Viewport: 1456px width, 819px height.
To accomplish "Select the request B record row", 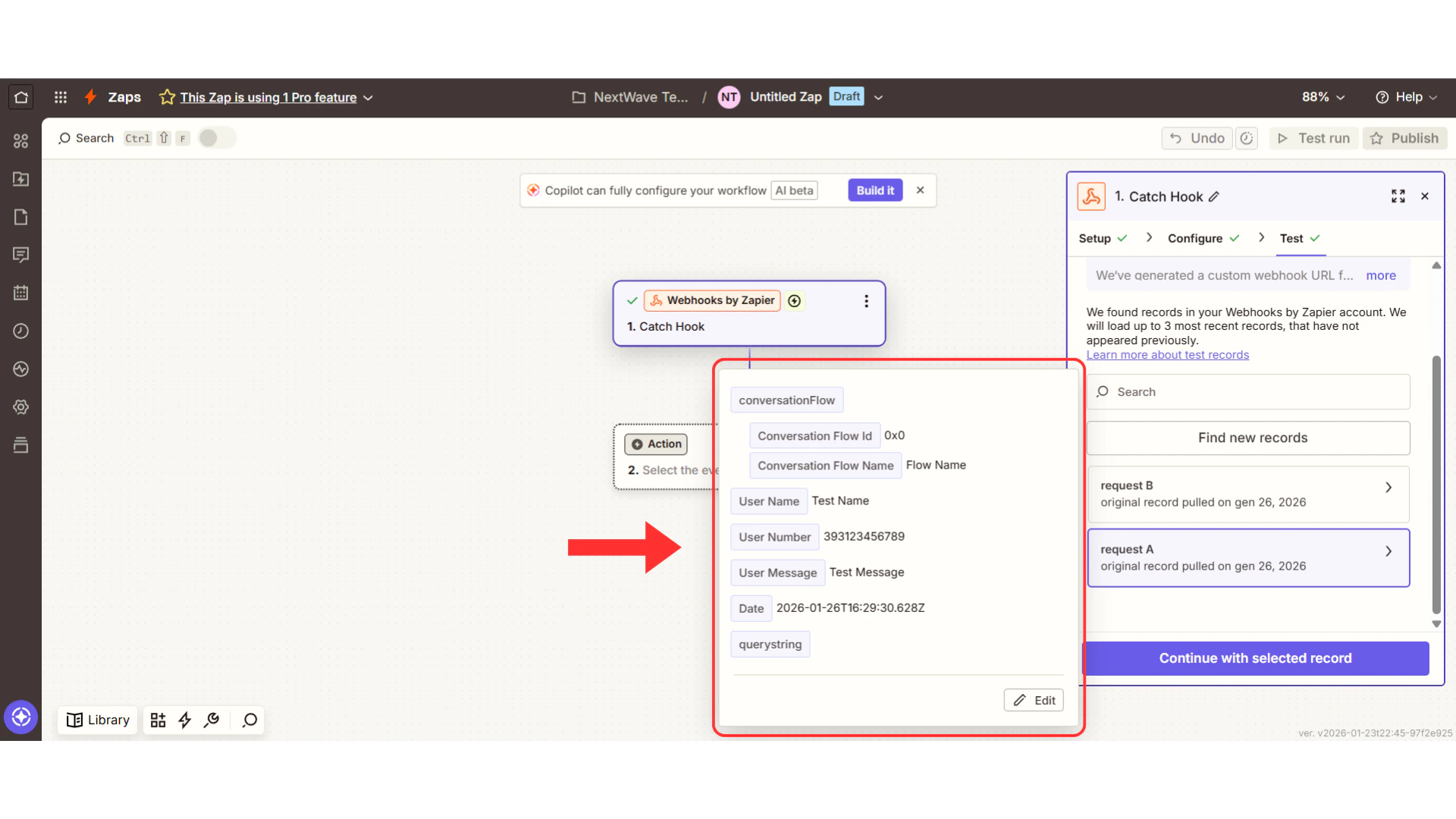I will (x=1247, y=494).
